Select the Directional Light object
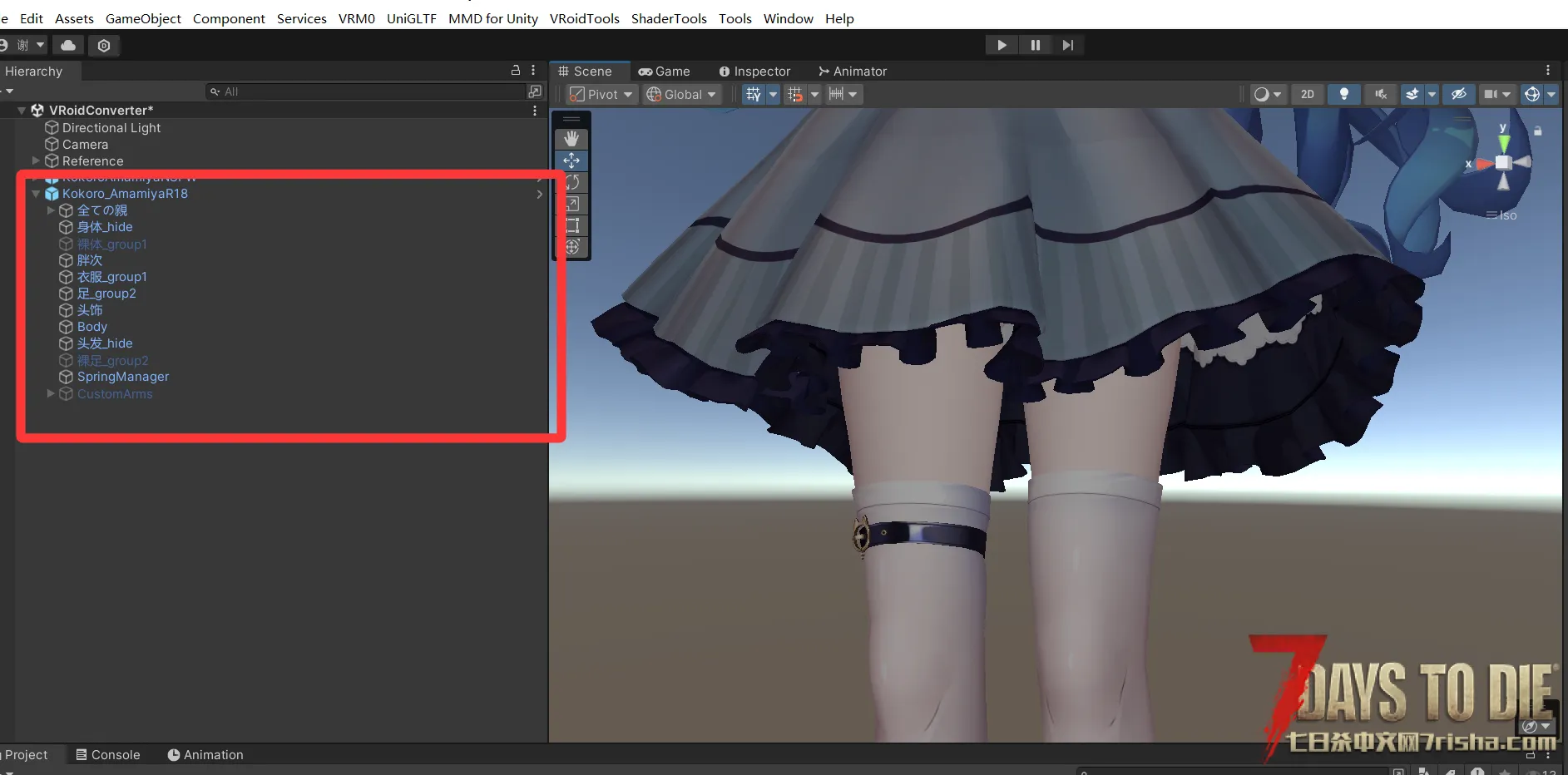This screenshot has width=1568, height=775. coord(111,128)
